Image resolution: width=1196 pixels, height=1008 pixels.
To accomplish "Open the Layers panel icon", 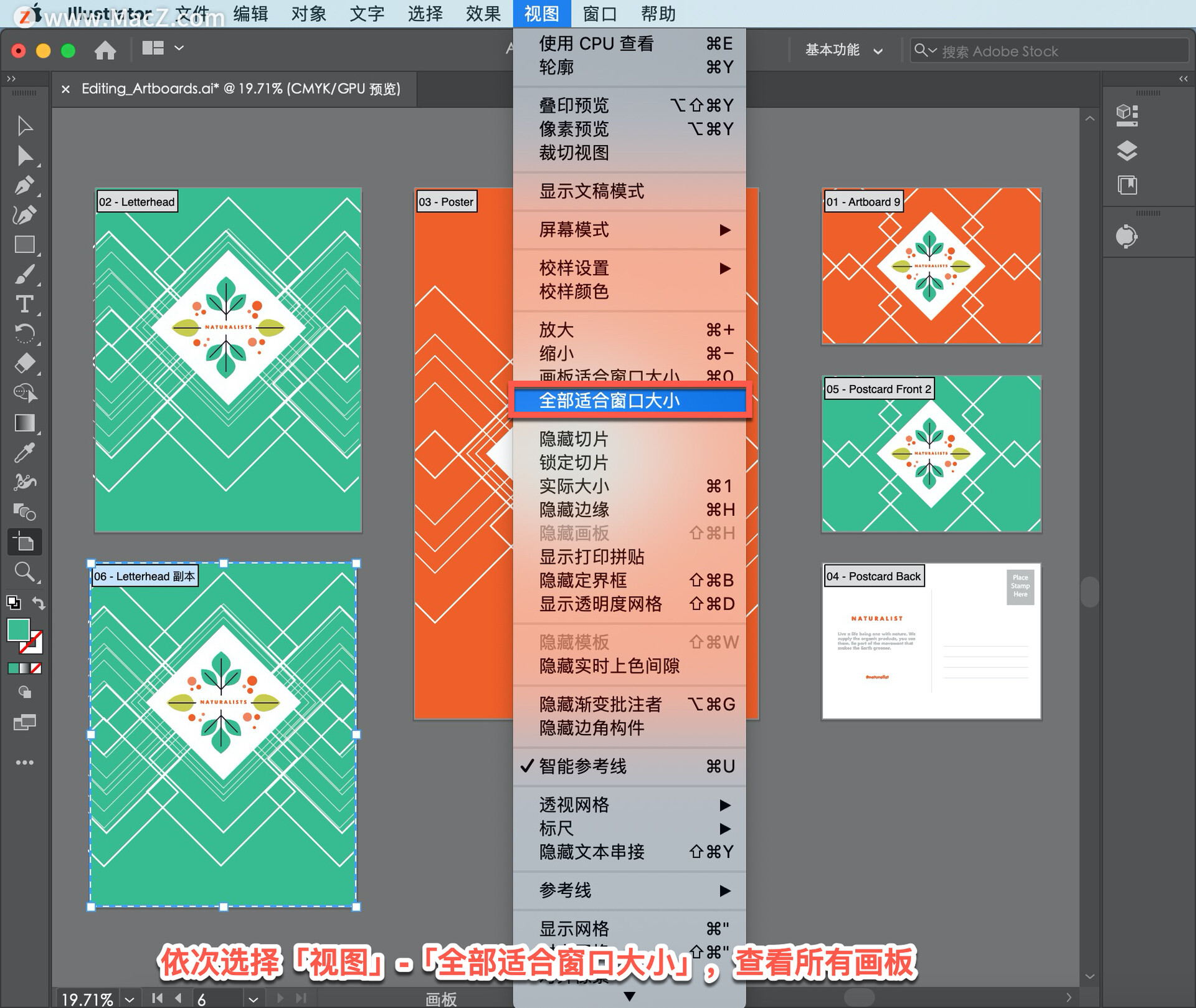I will 1127,151.
